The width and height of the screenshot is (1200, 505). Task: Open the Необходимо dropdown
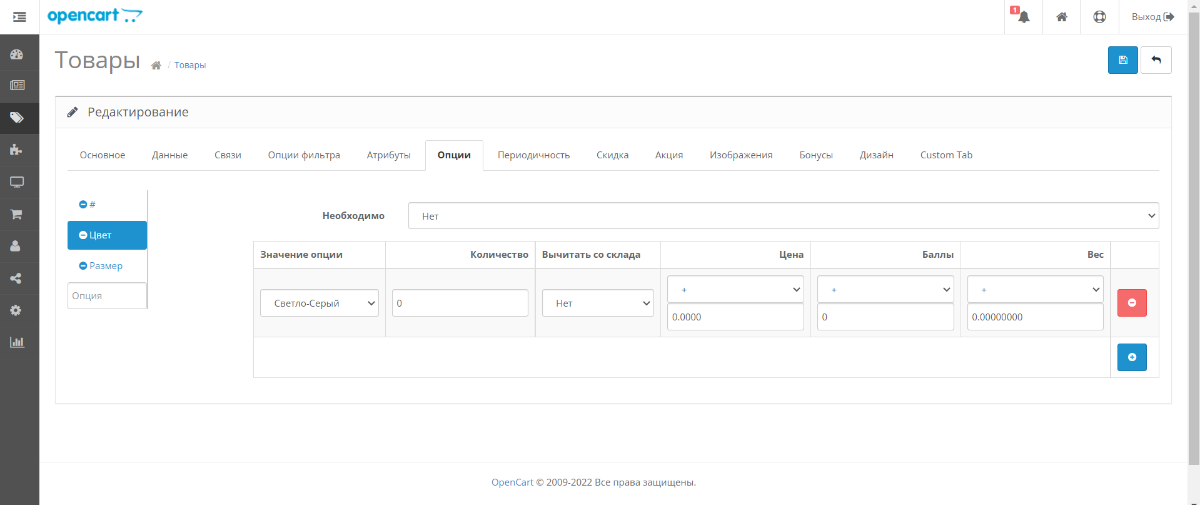(783, 216)
